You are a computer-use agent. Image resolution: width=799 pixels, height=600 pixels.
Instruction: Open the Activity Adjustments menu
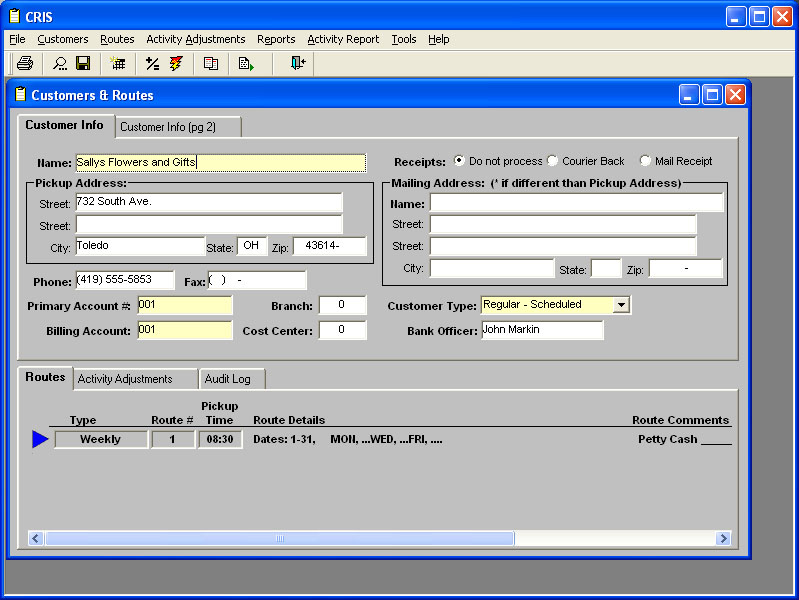(x=196, y=39)
